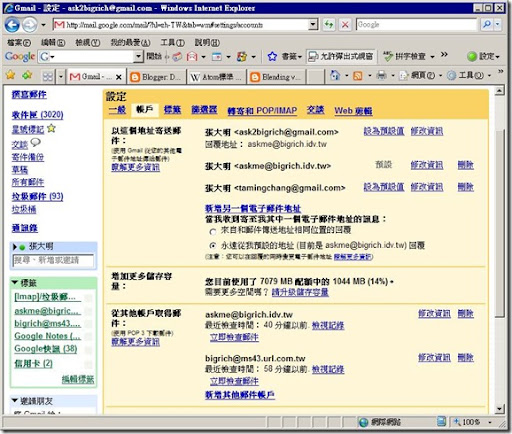Click the IE Forward arrow button
512x434 pixels.
[30, 25]
